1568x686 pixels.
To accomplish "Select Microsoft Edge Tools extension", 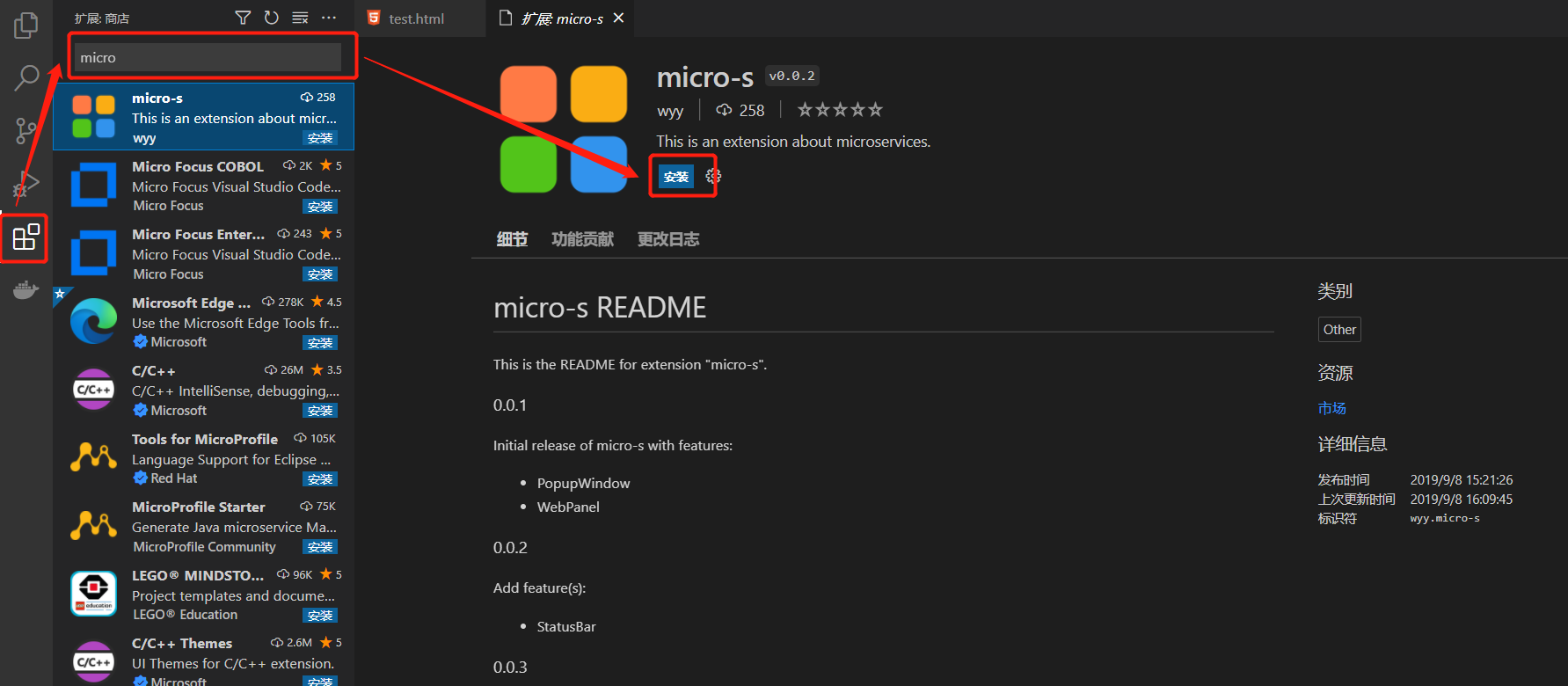I will [203, 322].
